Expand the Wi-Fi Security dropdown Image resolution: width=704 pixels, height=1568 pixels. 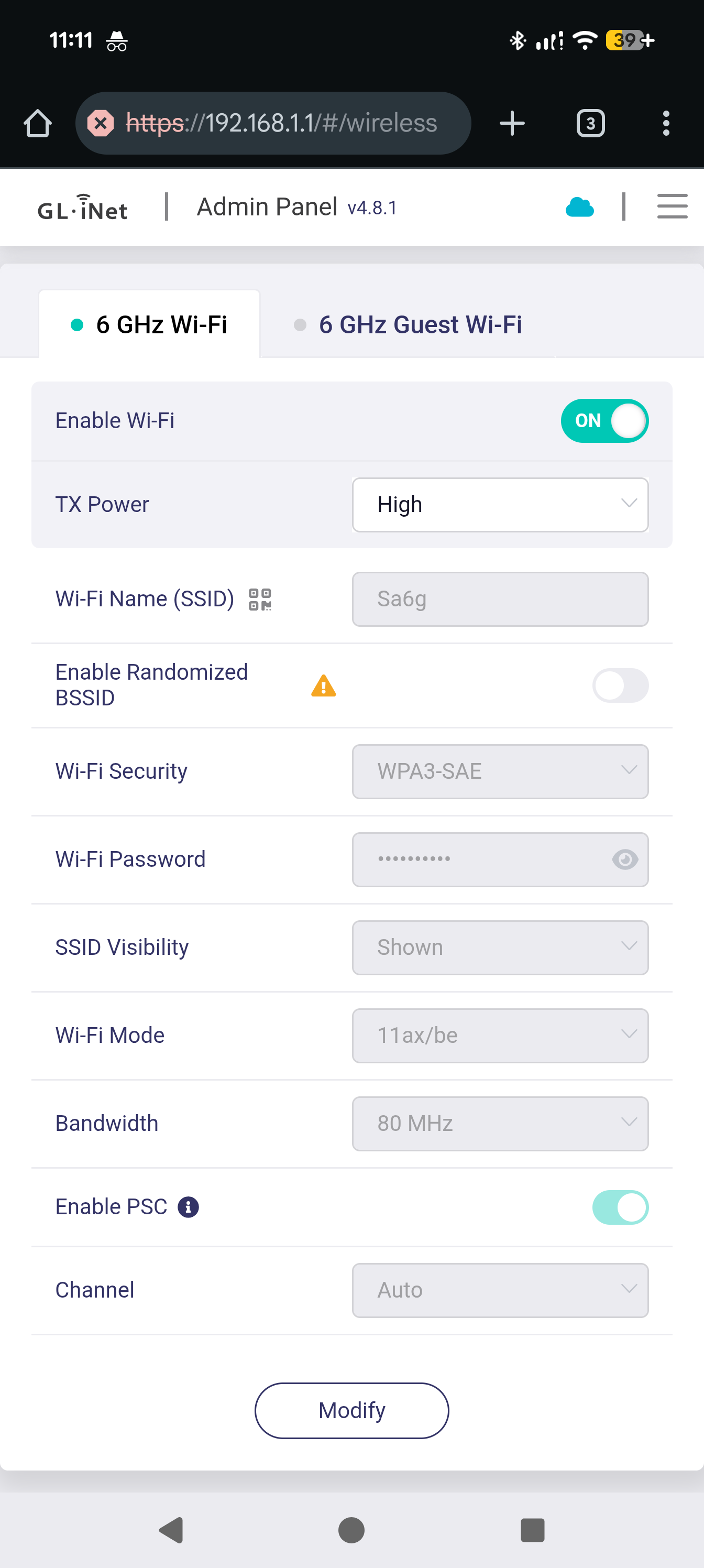coord(500,771)
